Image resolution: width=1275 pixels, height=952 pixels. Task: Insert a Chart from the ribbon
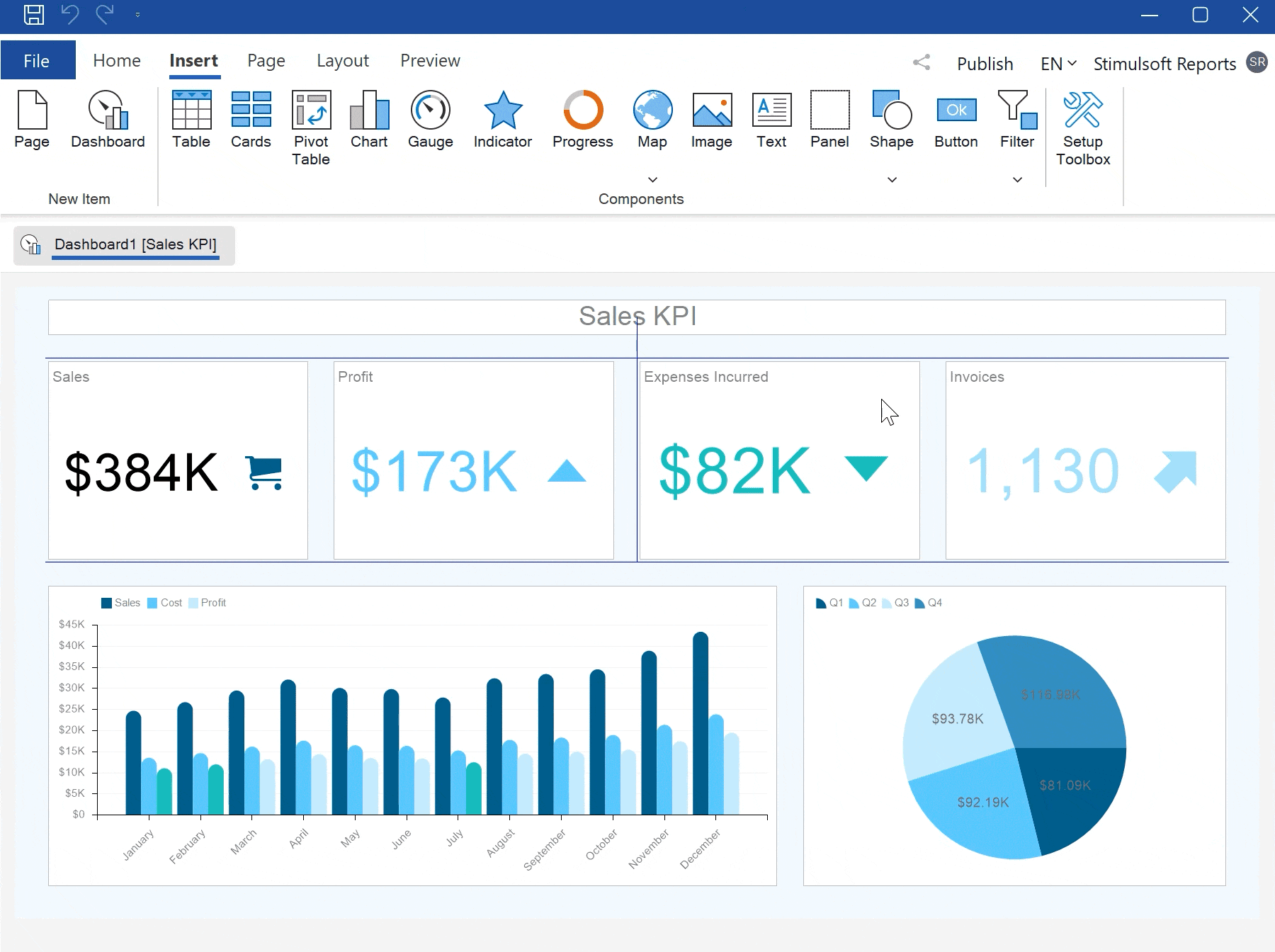point(369,120)
